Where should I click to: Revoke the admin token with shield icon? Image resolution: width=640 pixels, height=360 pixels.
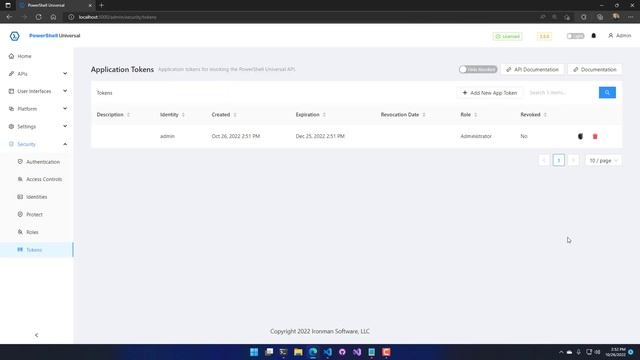point(580,136)
